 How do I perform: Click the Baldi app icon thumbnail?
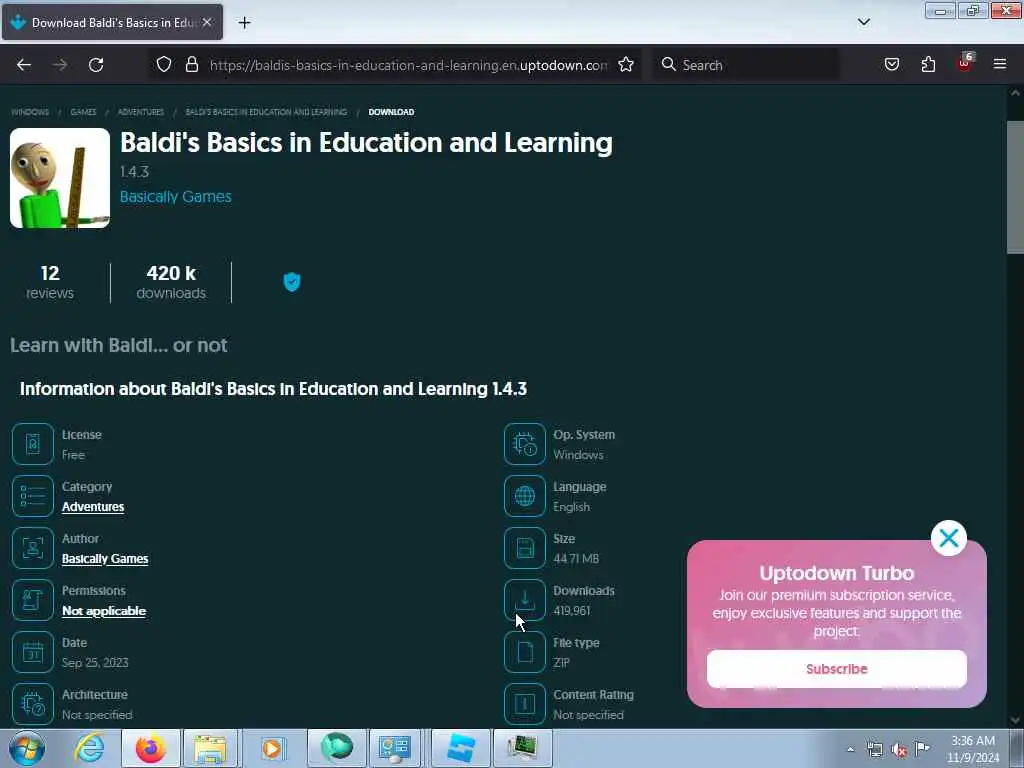coord(60,178)
